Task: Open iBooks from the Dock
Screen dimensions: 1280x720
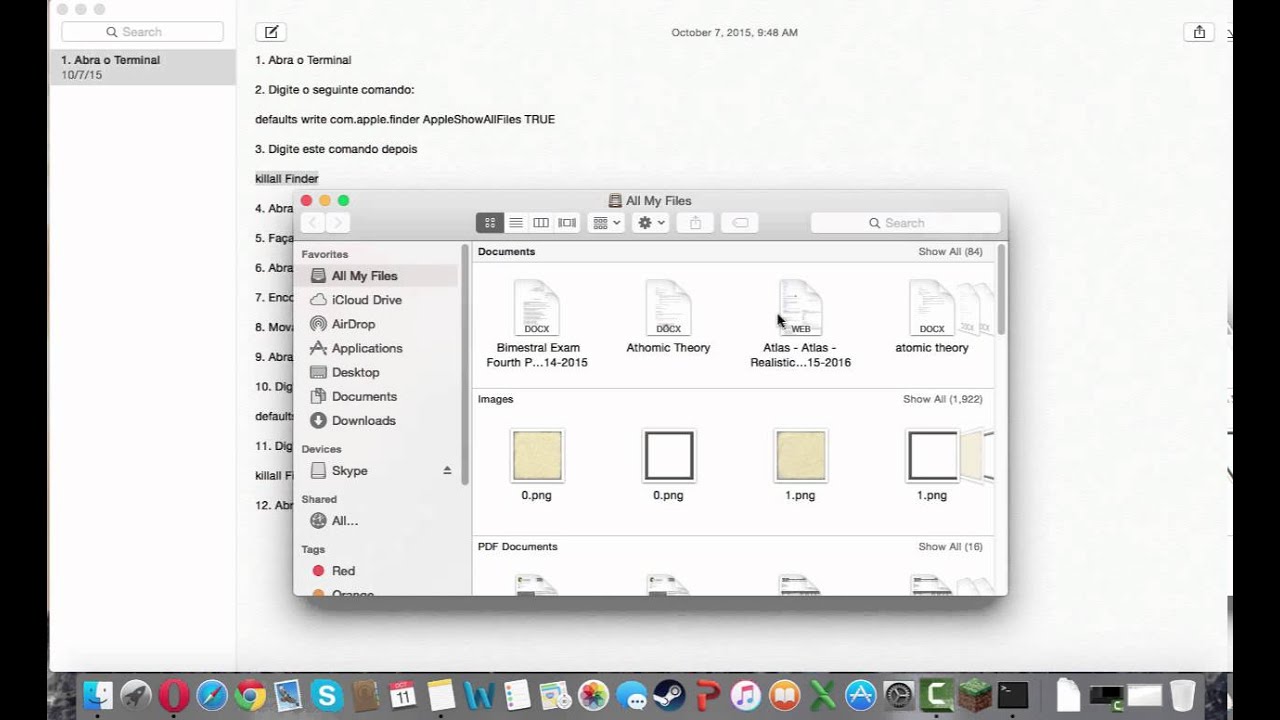Action: [x=784, y=695]
